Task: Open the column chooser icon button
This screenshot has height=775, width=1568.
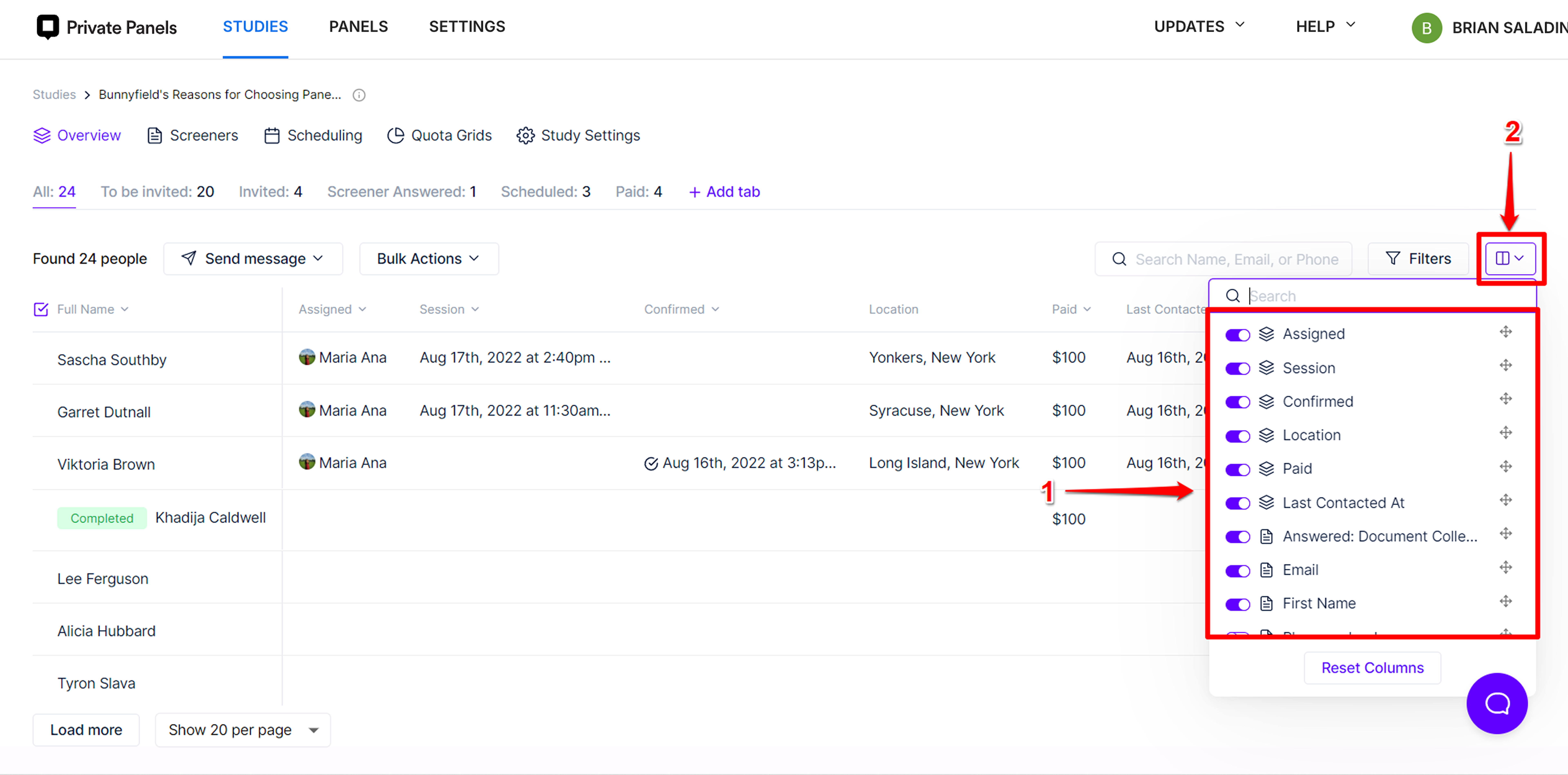Action: point(1510,258)
